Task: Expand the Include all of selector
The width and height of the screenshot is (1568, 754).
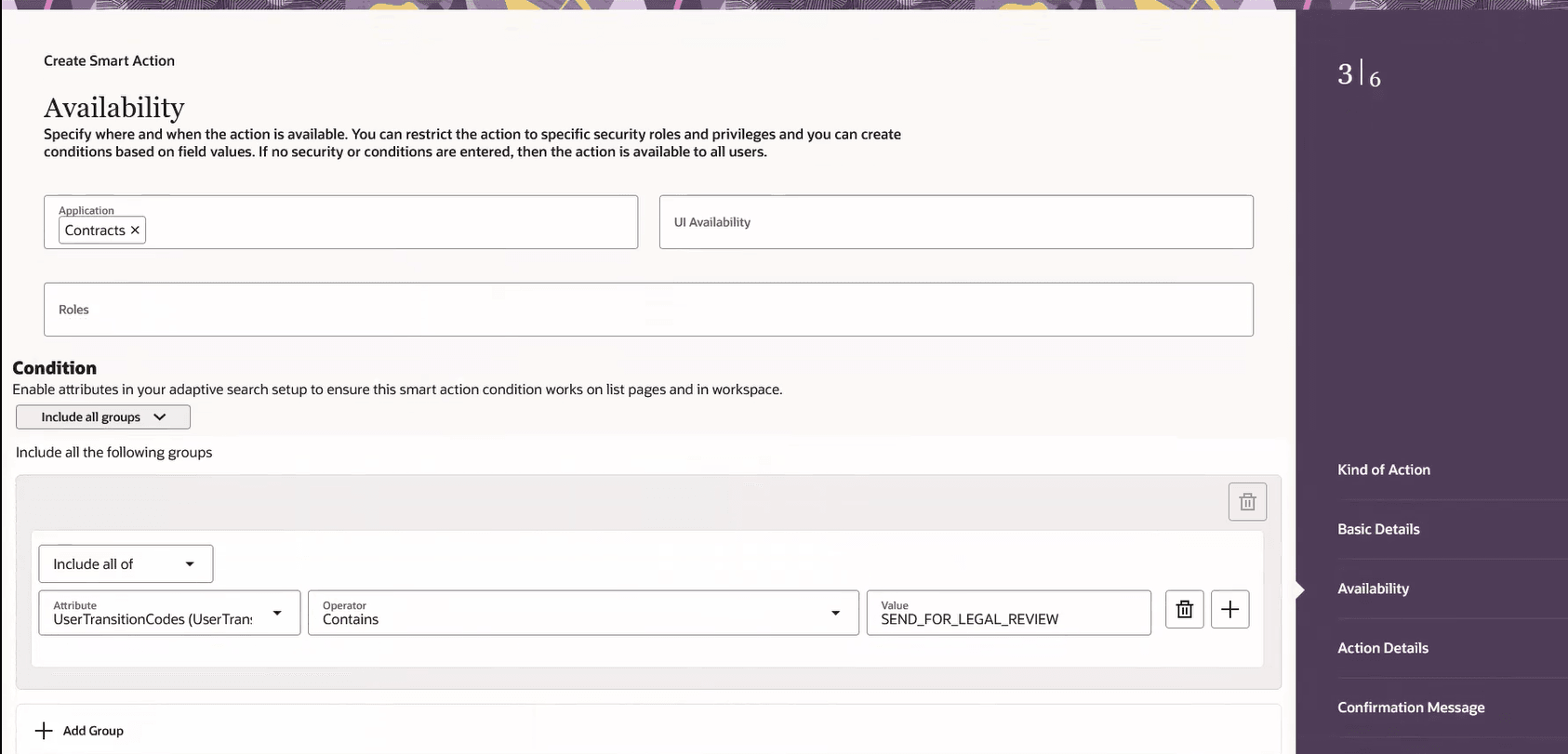Action: (126, 564)
